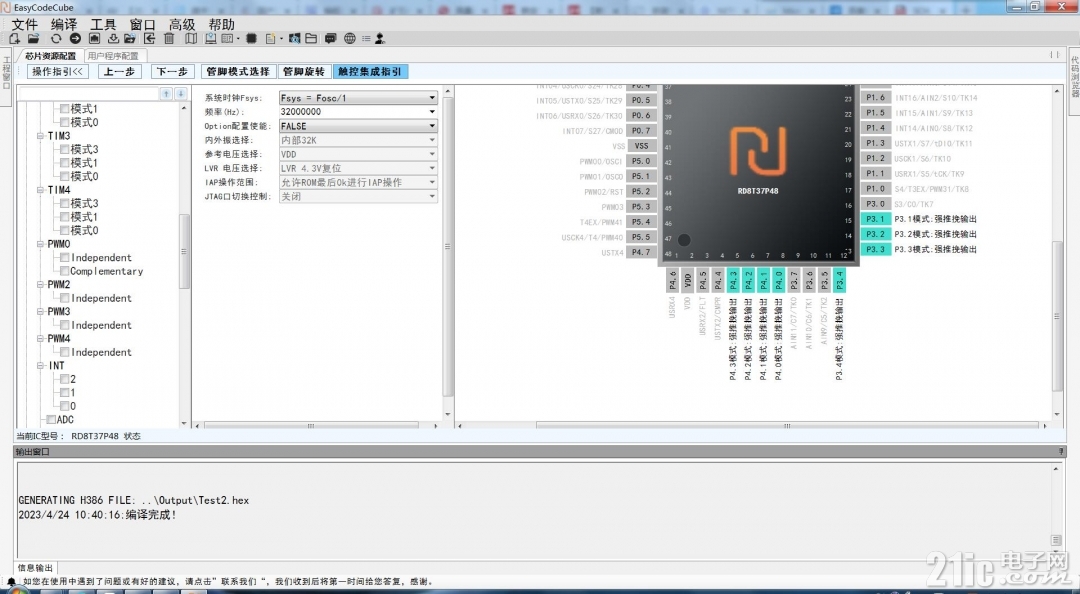Screen dimensions: 1080x594
Task: Check 模式0 under TIM4
Action: (x=65, y=230)
